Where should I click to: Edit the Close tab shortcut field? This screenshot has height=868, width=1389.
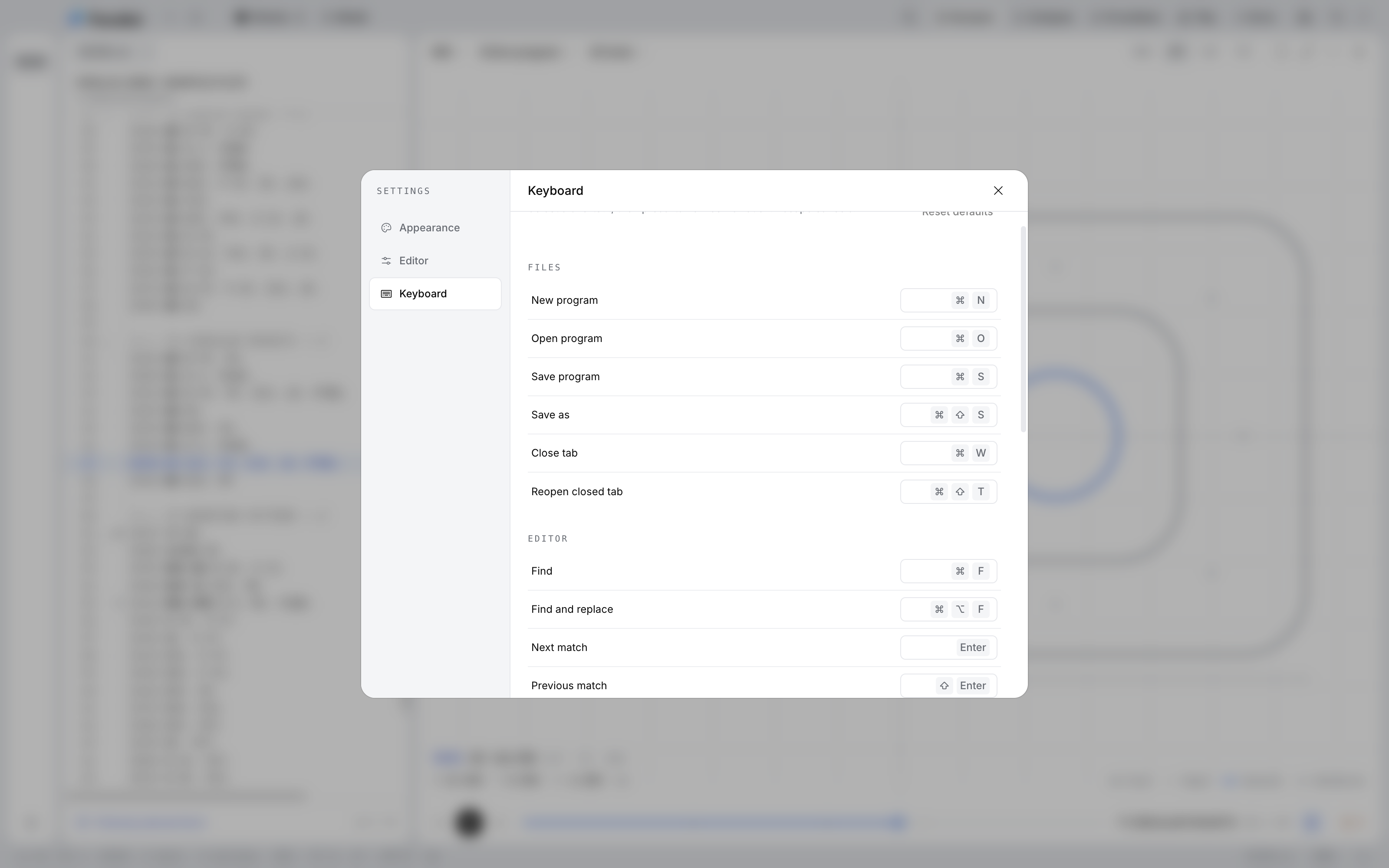pyautogui.click(x=949, y=453)
